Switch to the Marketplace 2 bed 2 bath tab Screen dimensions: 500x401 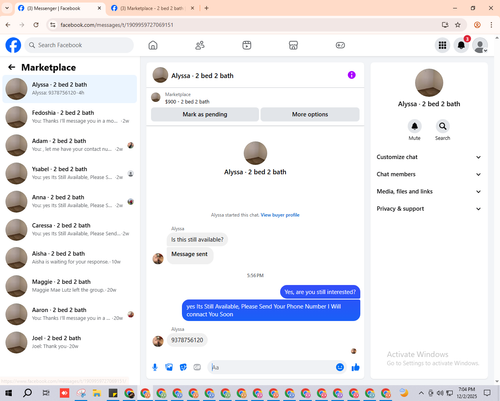[153, 8]
